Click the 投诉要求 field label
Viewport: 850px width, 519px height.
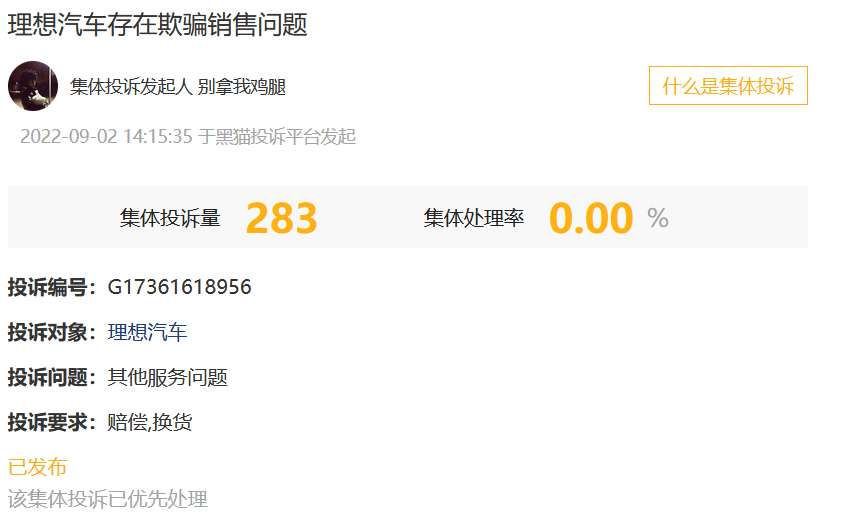coord(48,422)
